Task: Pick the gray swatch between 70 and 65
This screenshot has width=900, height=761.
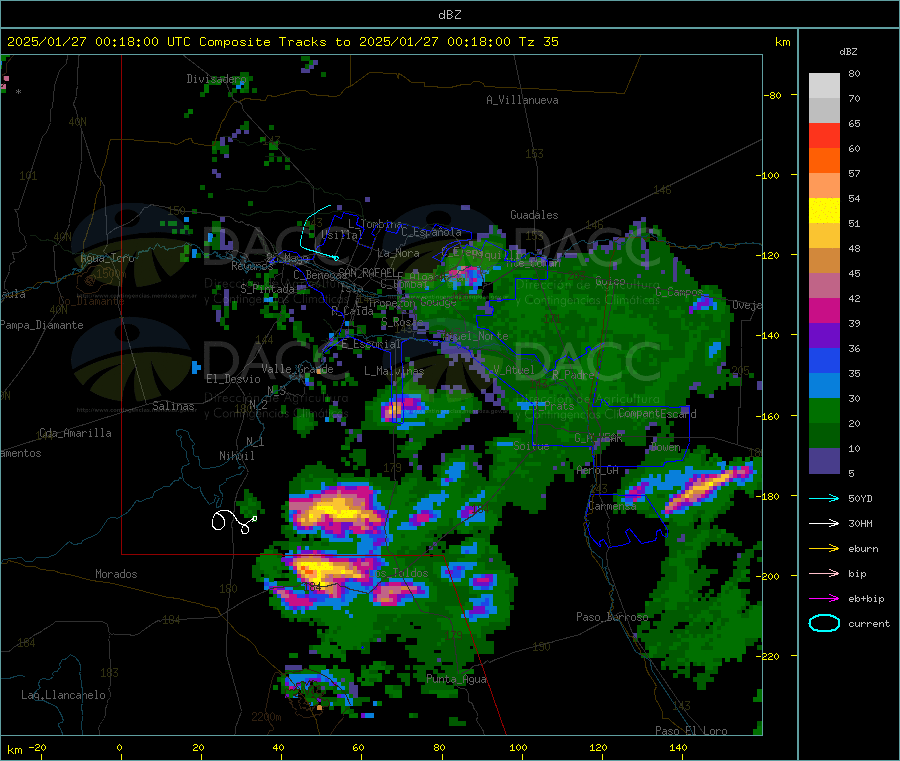Action: 824,111
